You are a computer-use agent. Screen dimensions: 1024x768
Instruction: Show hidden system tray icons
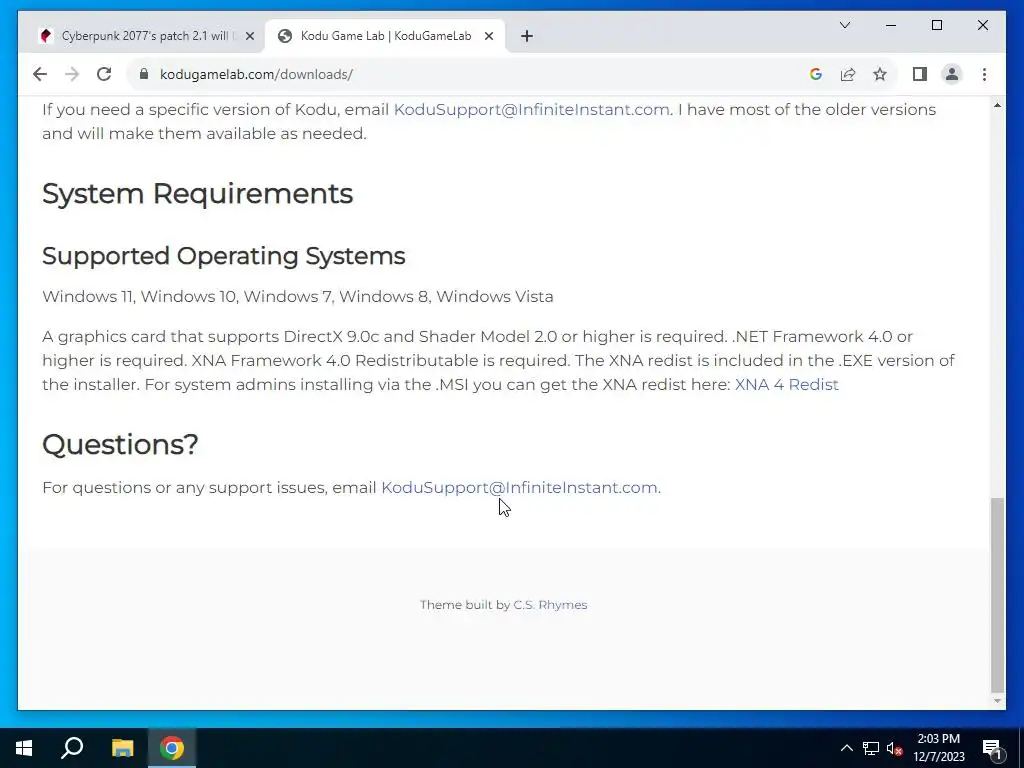(846, 748)
